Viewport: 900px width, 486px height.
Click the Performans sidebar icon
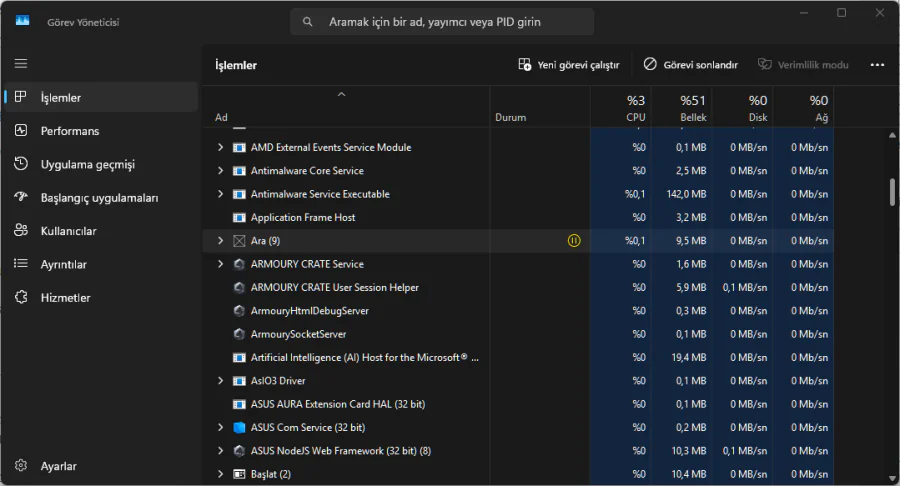[x=21, y=130]
